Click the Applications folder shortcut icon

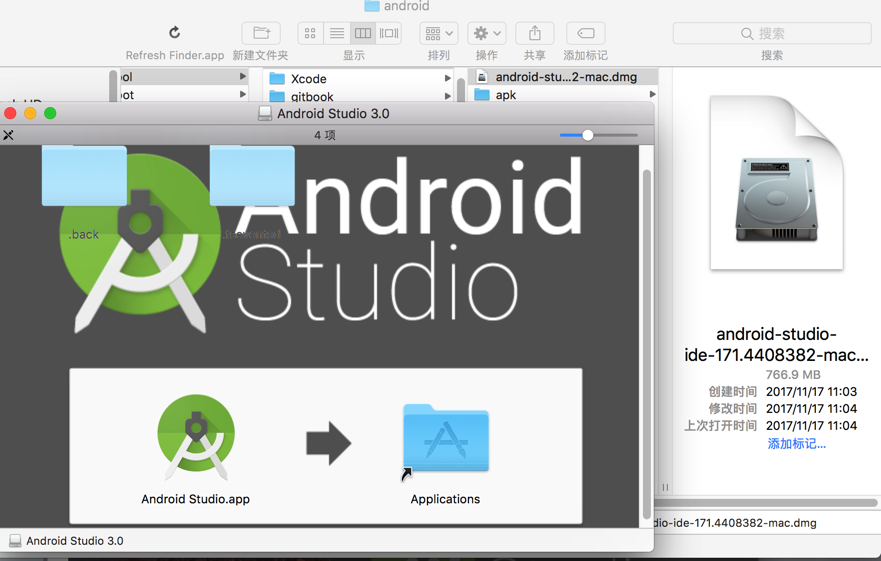click(445, 438)
